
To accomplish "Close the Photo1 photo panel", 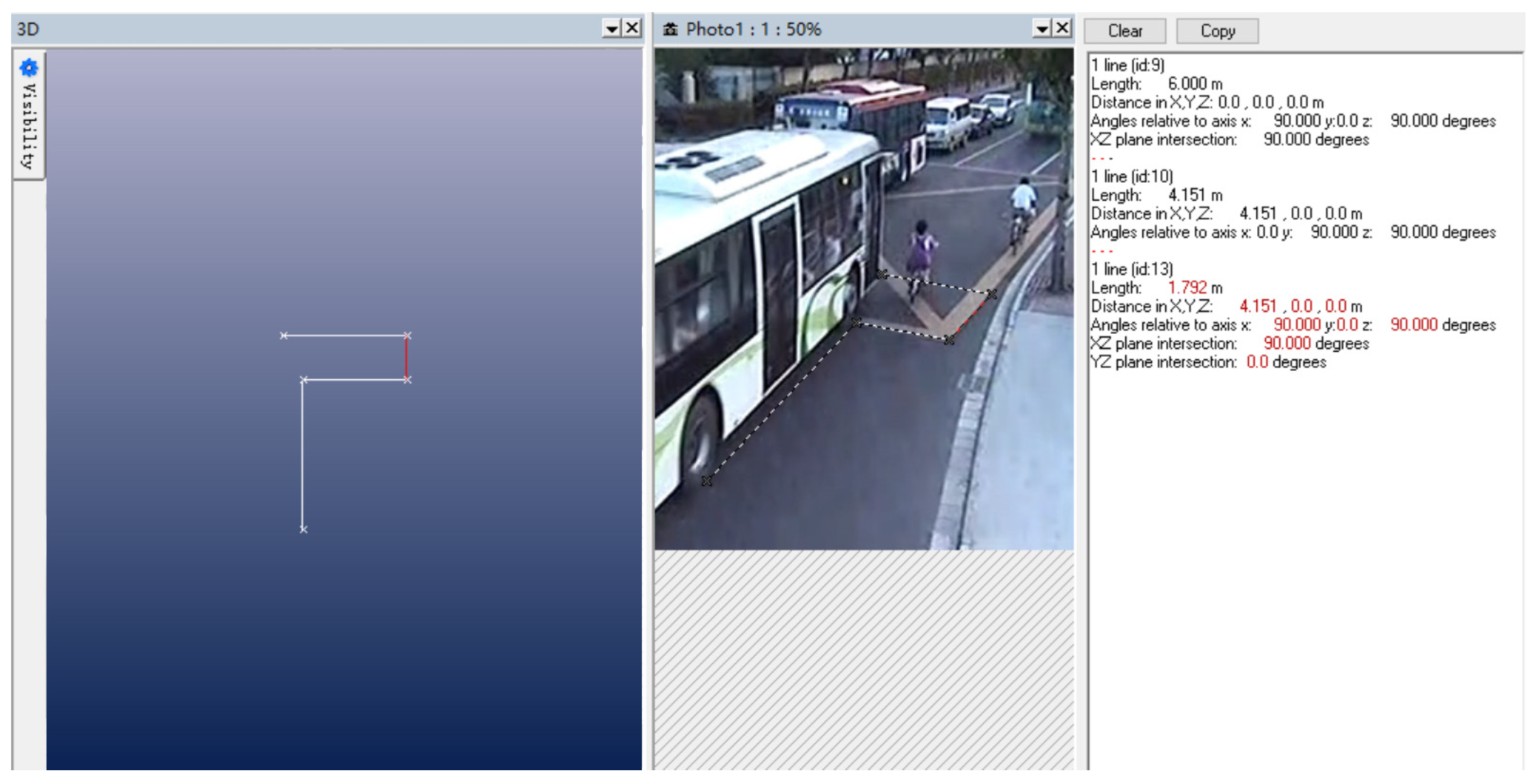I will (1062, 28).
